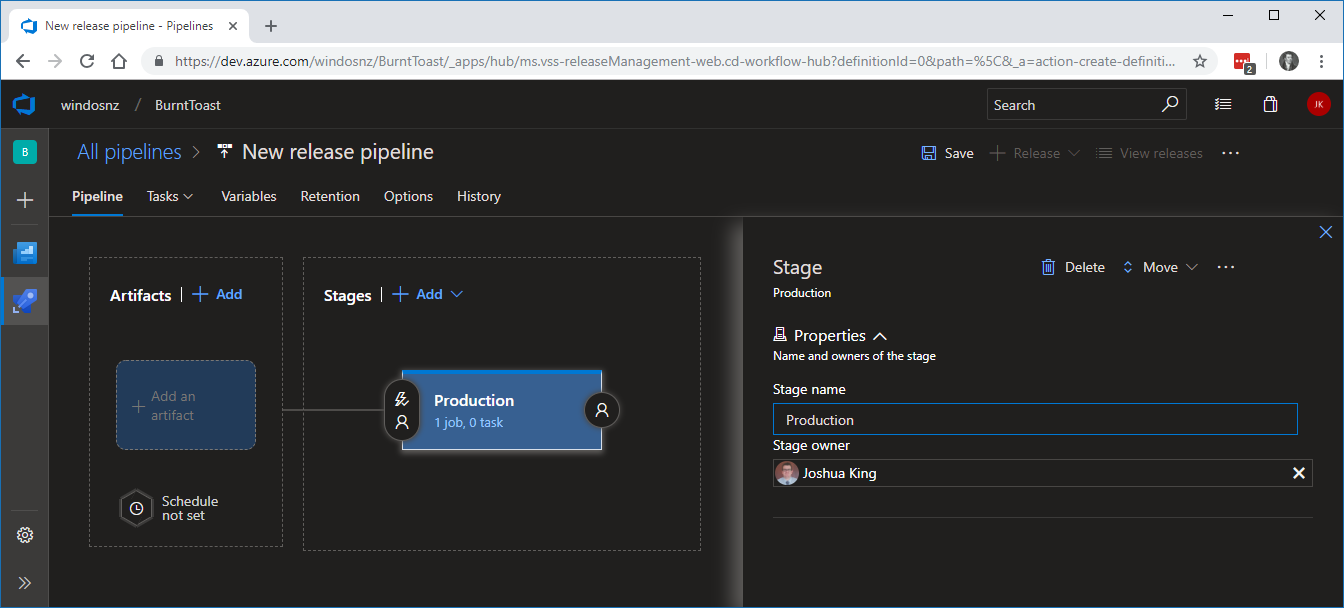Open the BurntToast project tile in sidebar
Viewport: 1344px width, 608px height.
[x=24, y=152]
